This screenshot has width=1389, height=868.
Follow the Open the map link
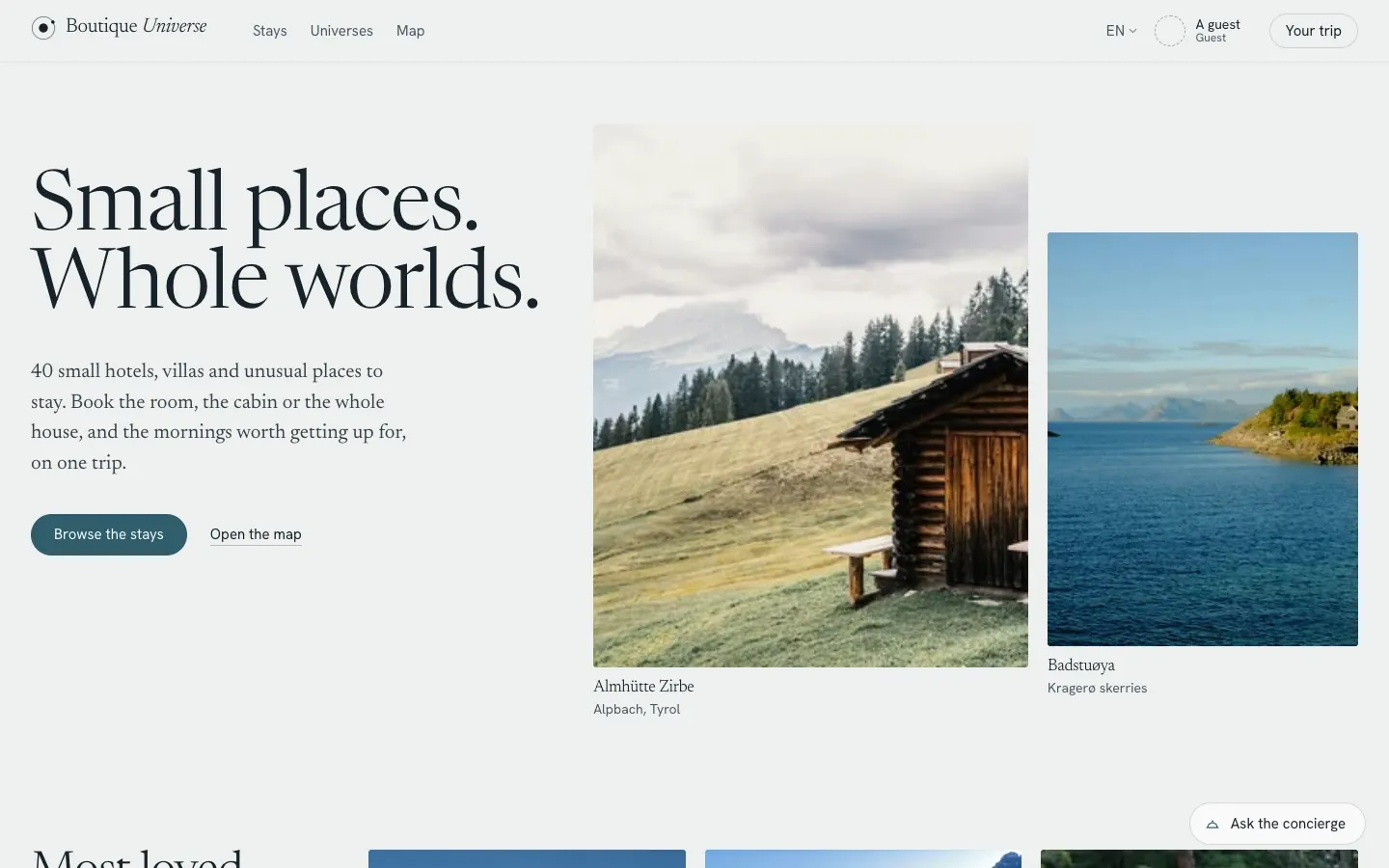(x=256, y=534)
